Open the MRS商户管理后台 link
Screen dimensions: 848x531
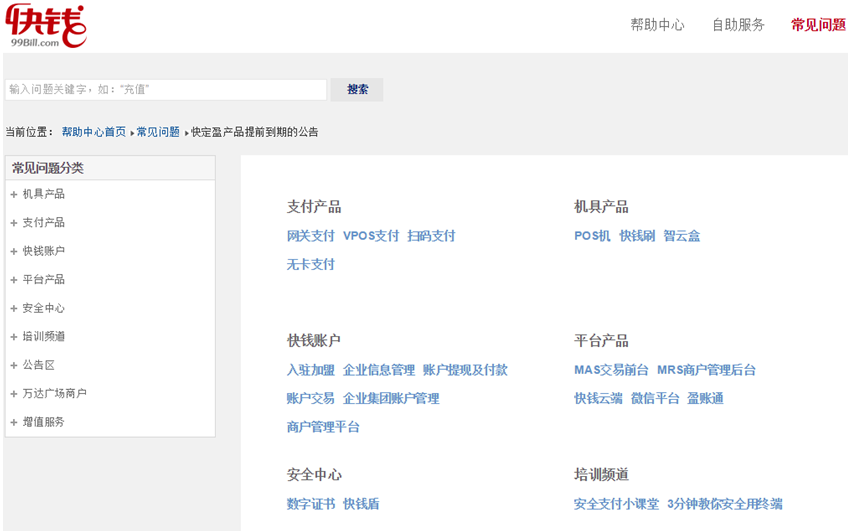pyautogui.click(x=706, y=370)
